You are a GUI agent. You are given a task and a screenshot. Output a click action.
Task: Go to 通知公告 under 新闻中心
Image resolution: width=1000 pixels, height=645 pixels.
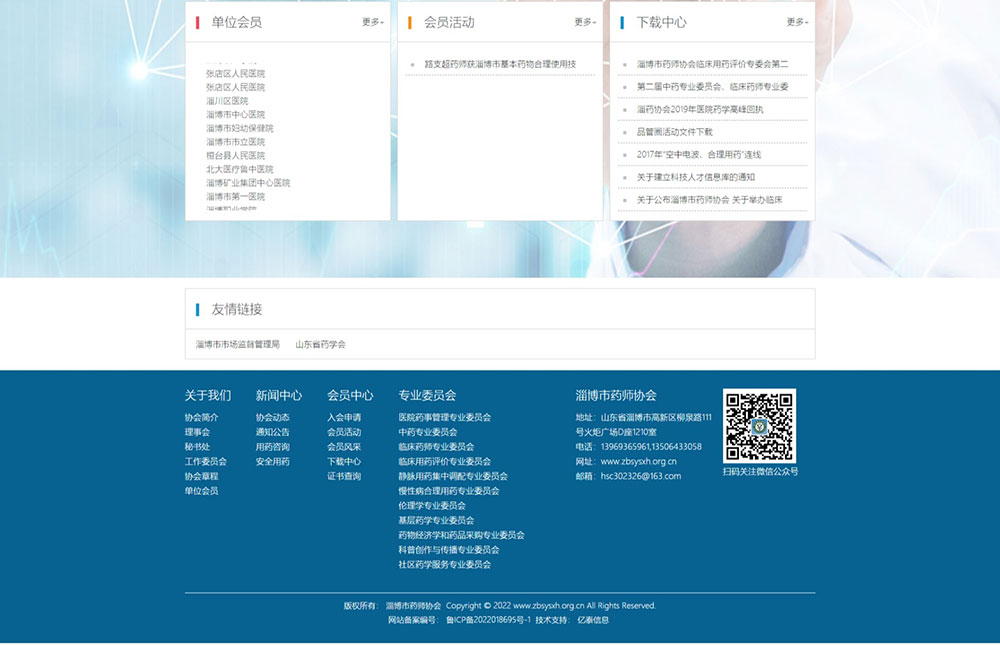(x=272, y=432)
